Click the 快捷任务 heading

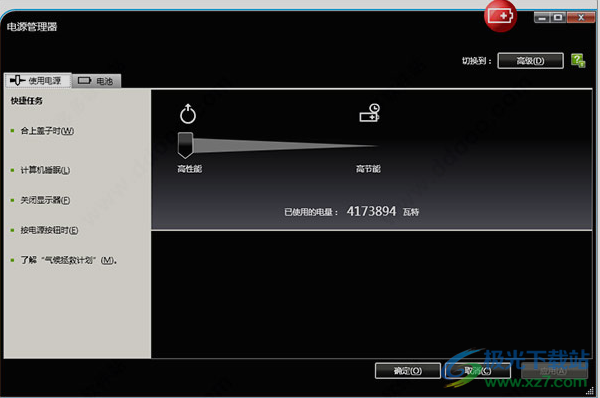[26, 101]
